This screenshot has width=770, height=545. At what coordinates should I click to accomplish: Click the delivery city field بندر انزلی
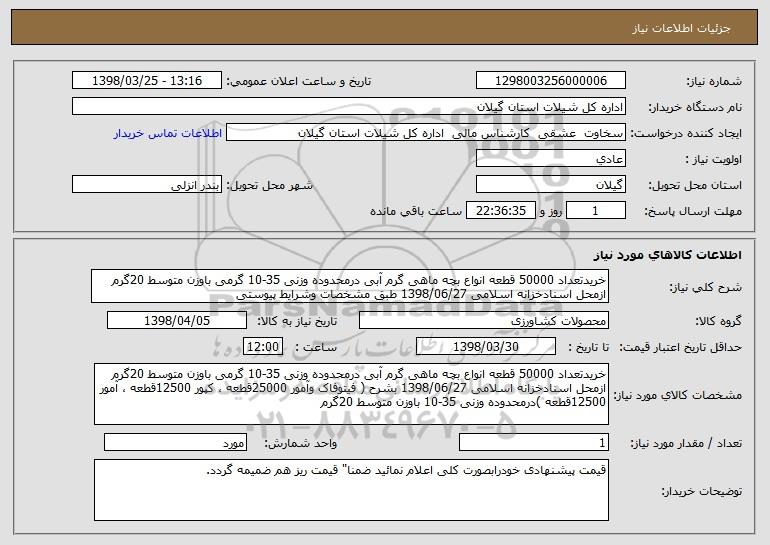click(147, 185)
